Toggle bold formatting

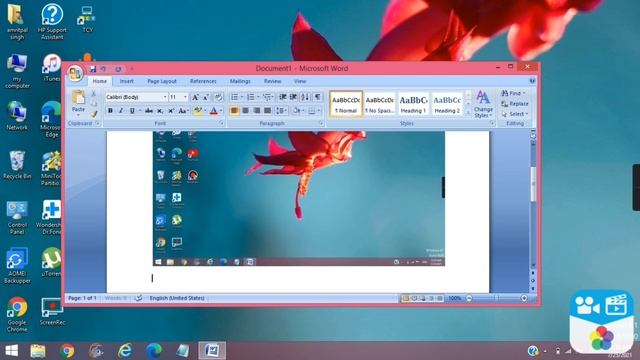click(110, 111)
